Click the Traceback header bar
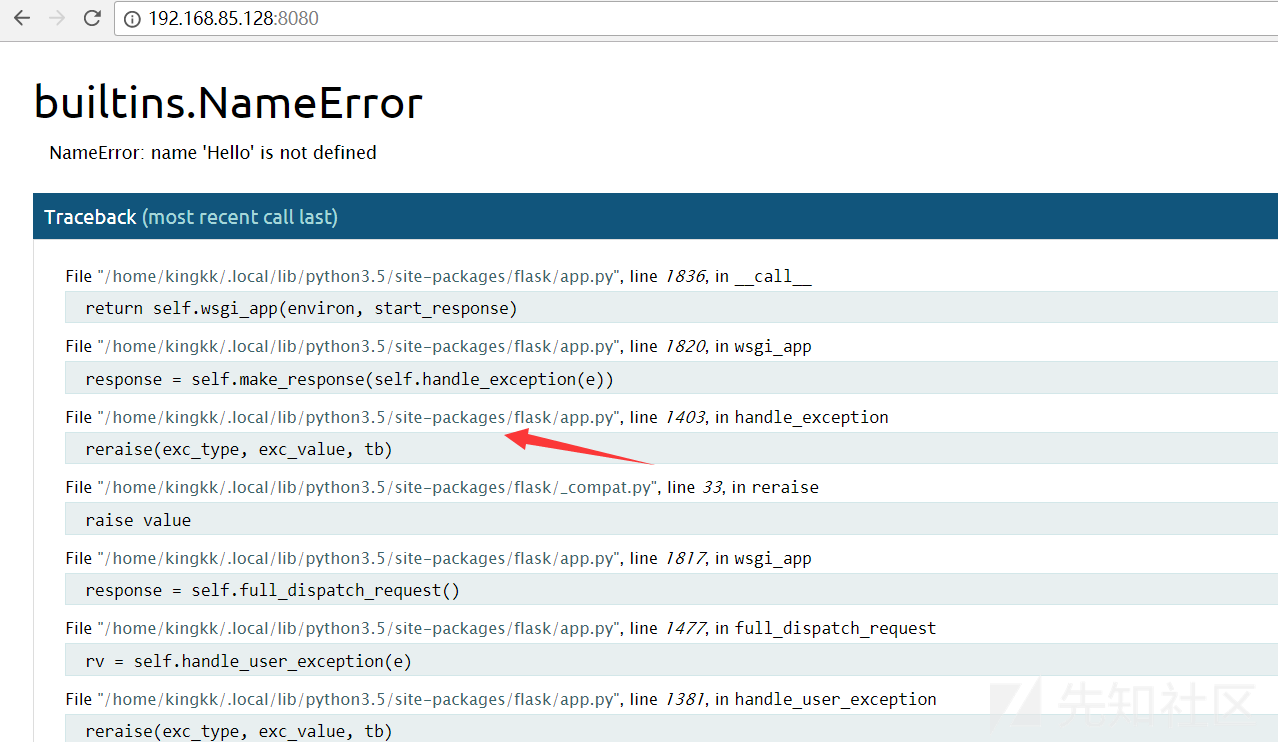 point(655,217)
